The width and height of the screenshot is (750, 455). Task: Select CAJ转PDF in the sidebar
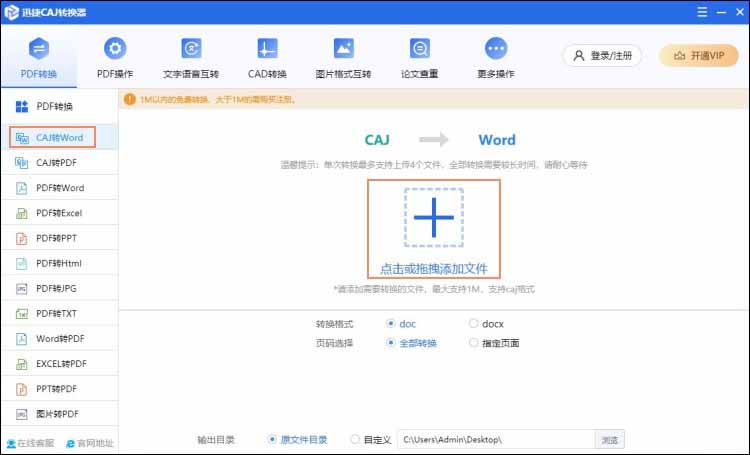click(x=58, y=162)
